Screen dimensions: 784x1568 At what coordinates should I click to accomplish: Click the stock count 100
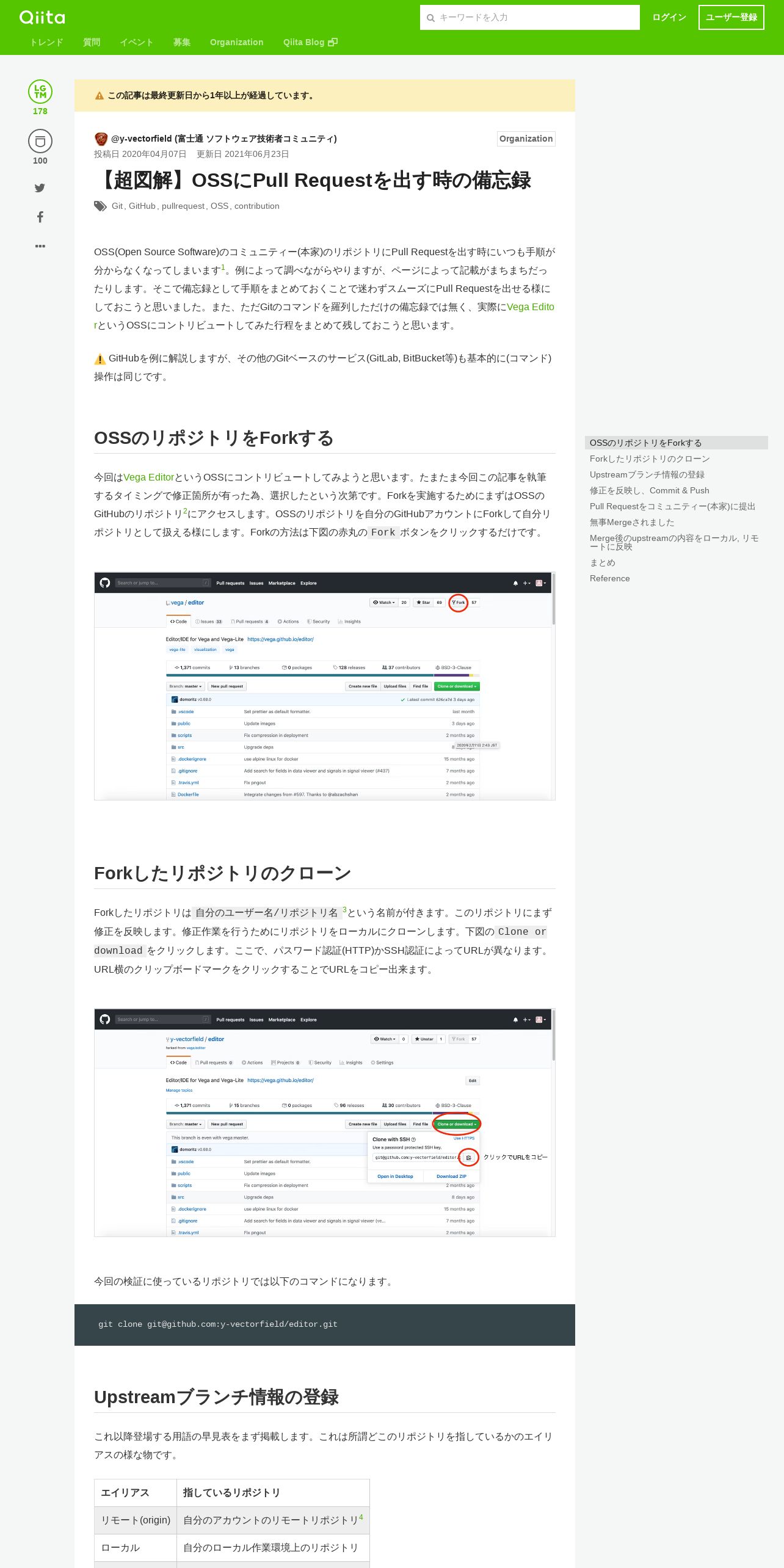pos(40,161)
